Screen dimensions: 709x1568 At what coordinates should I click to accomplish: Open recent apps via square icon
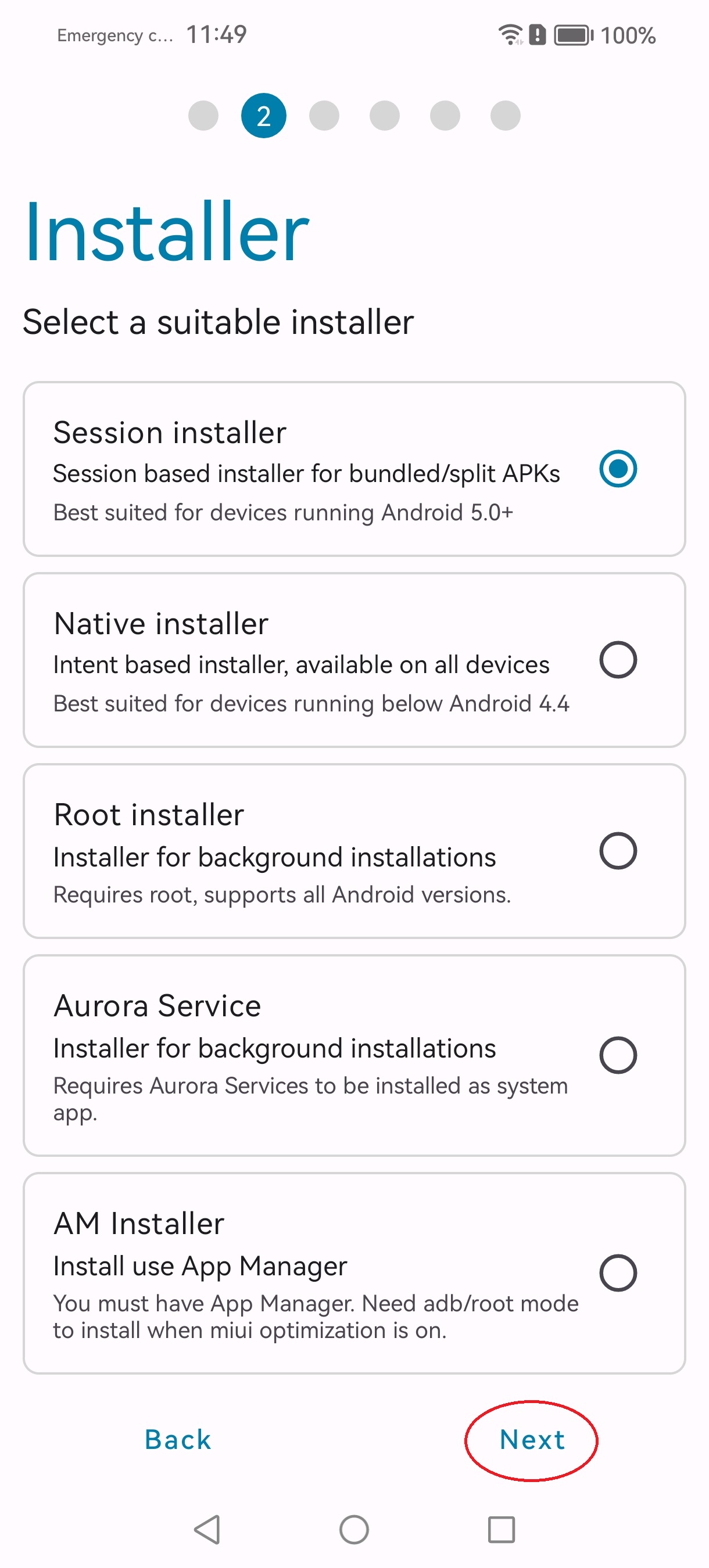pyautogui.click(x=502, y=1529)
